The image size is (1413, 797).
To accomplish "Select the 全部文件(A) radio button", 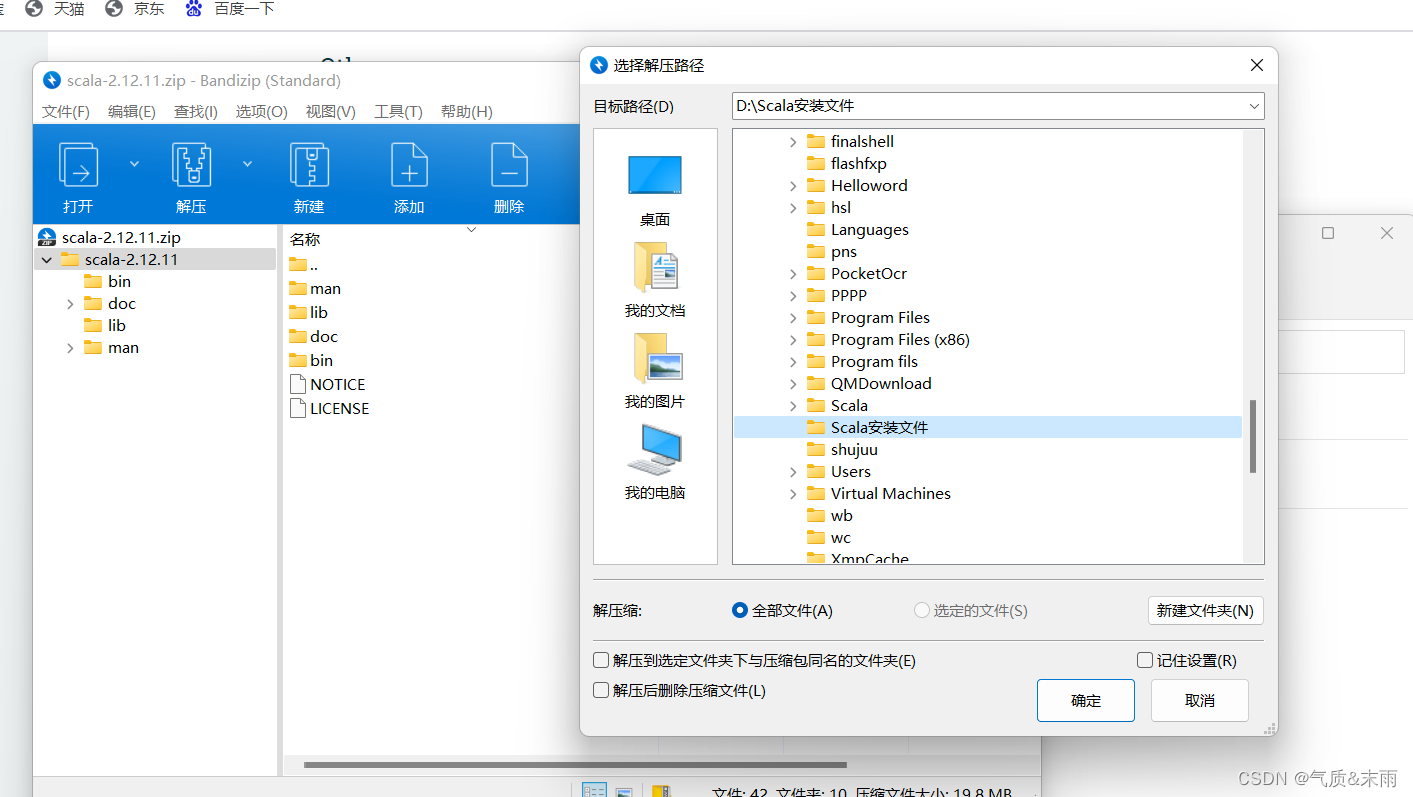I will click(x=740, y=610).
